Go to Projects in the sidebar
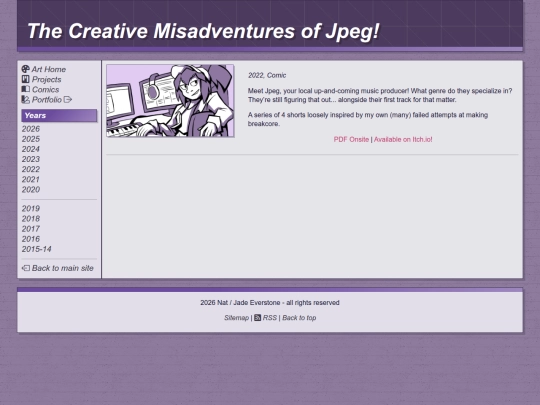Screen dimensions: 540x405 click(x=46, y=79)
